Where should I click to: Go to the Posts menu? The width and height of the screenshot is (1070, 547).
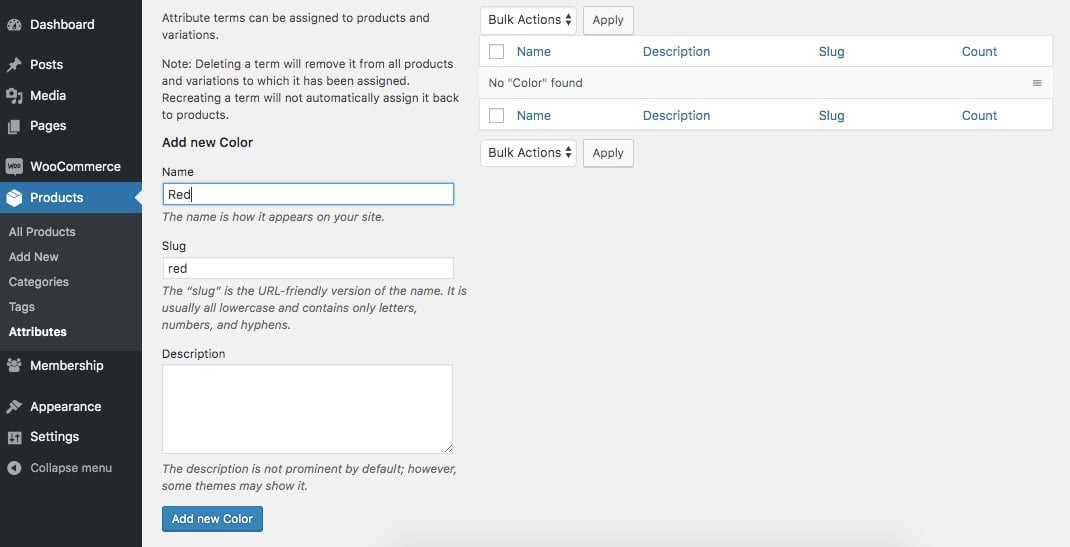coord(46,65)
